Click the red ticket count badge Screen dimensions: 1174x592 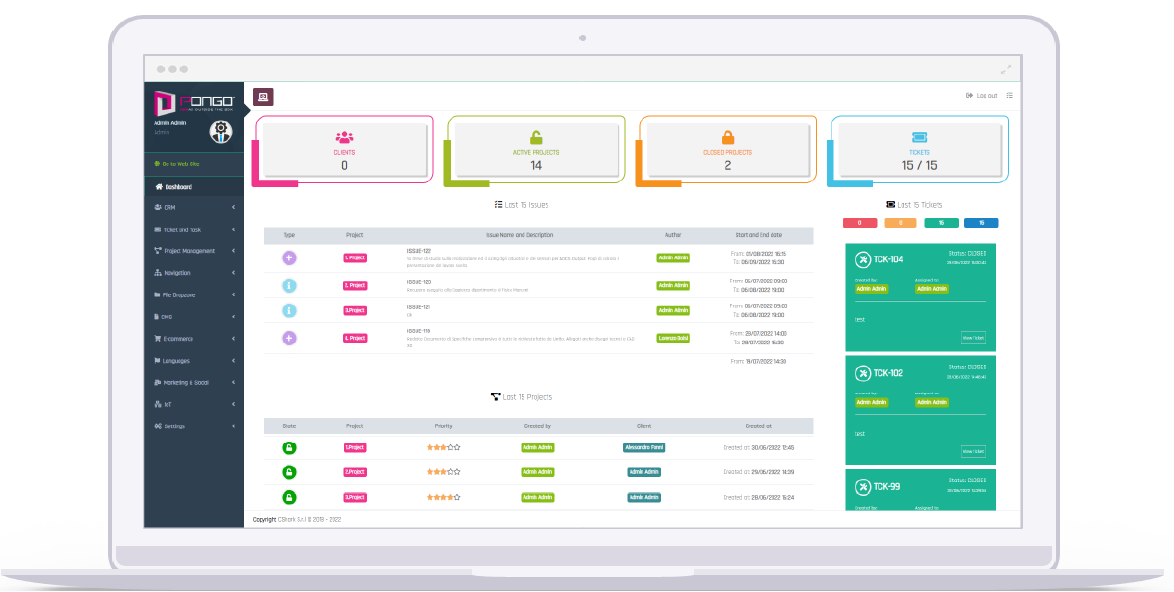pyautogui.click(x=860, y=223)
